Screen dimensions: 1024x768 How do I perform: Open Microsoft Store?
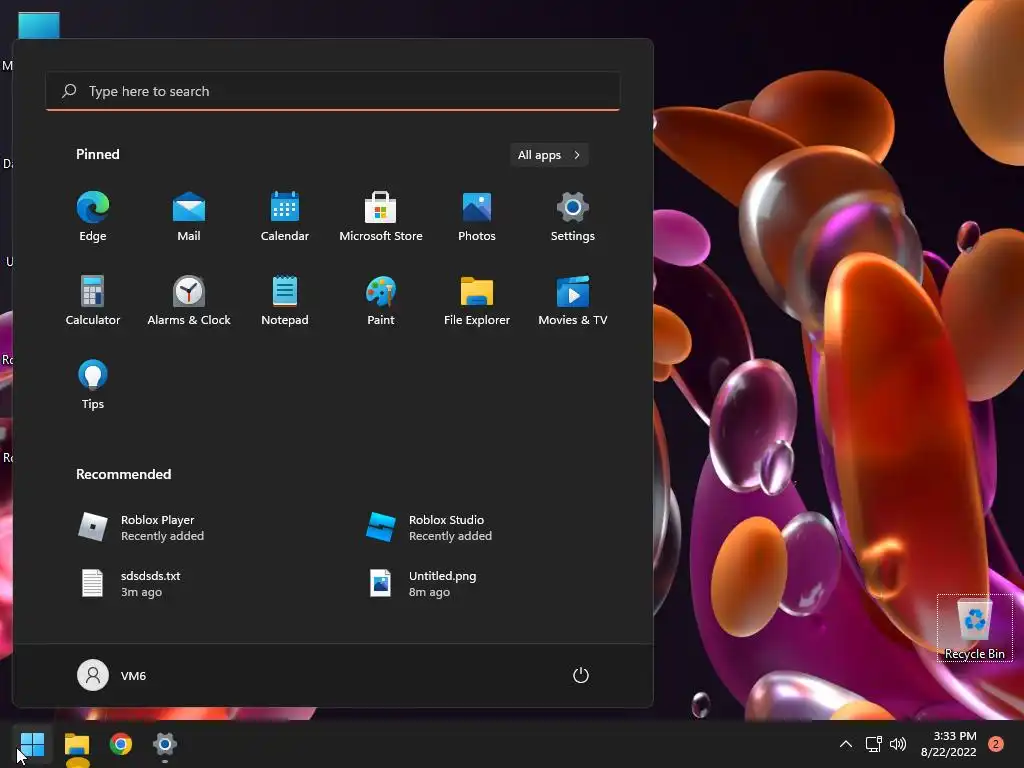coord(381,217)
